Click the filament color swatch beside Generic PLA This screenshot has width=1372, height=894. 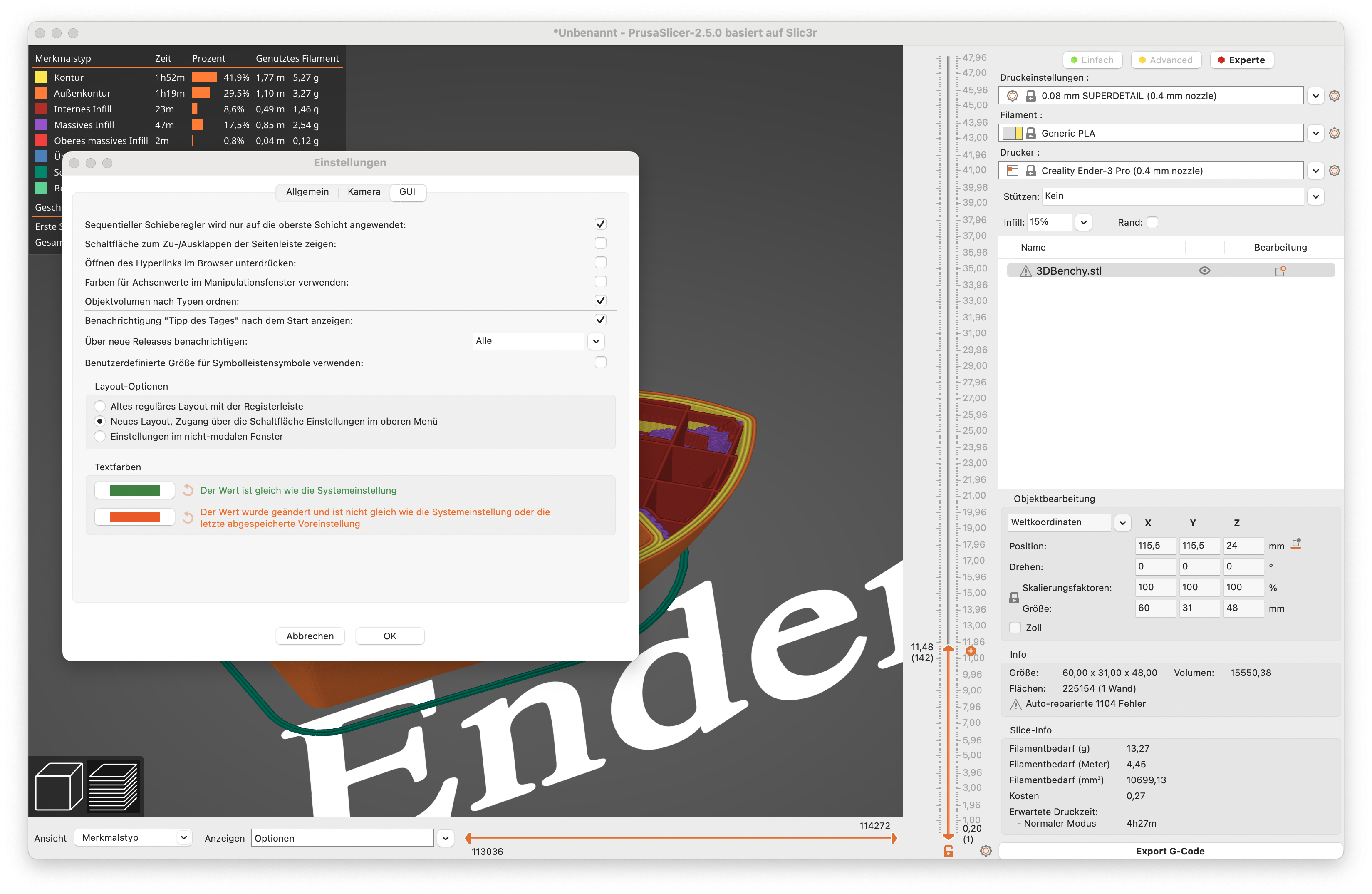[x=1012, y=133]
